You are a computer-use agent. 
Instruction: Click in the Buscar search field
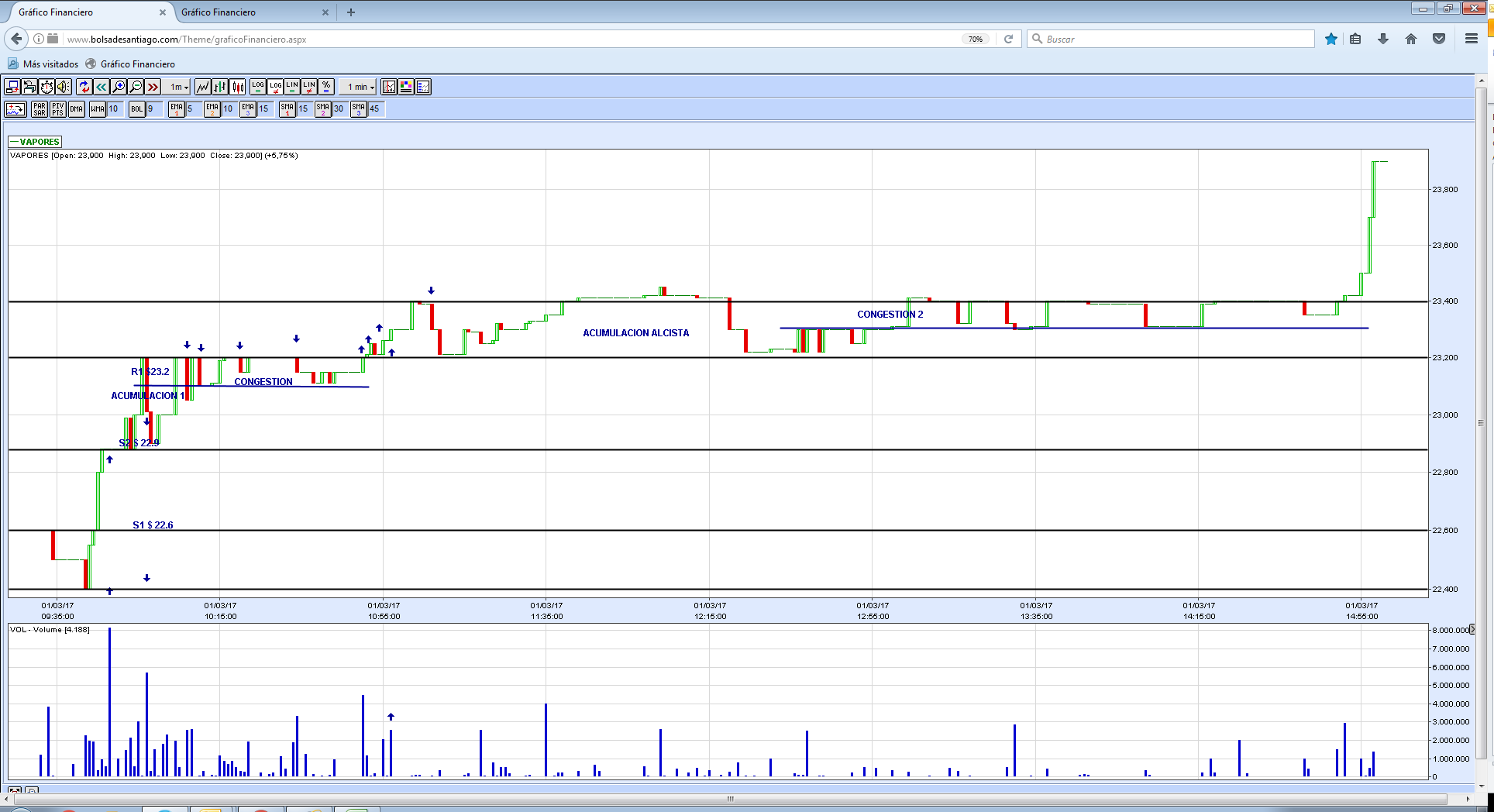point(1170,39)
